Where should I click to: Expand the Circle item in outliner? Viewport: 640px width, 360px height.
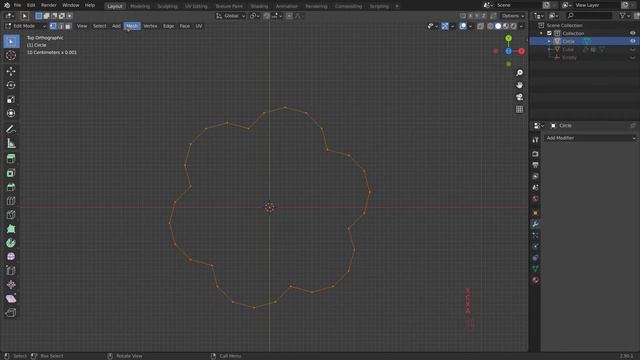click(x=549, y=41)
